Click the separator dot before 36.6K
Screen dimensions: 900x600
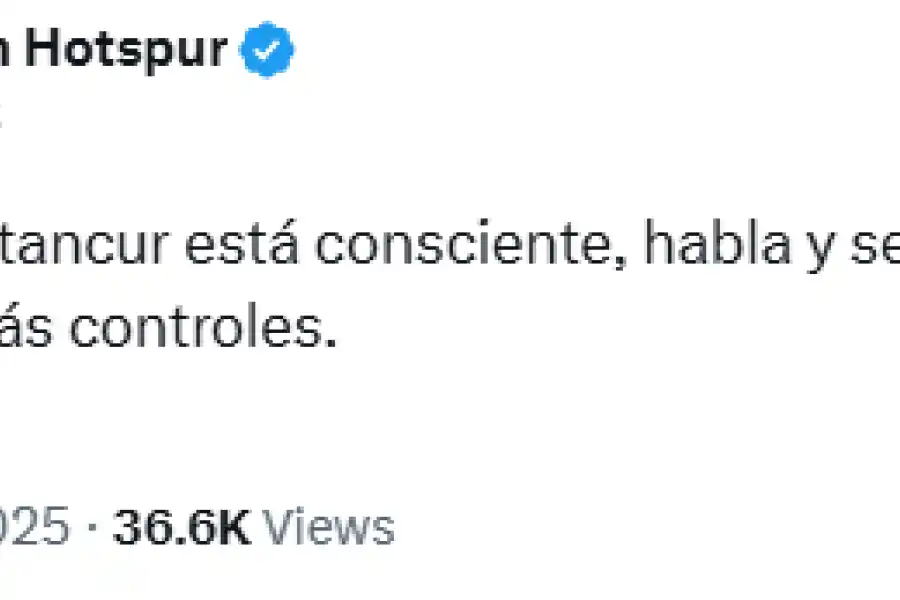point(92,528)
